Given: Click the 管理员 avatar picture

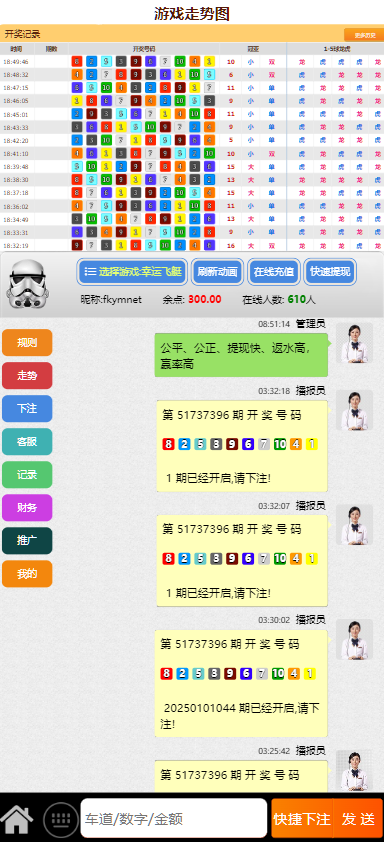Looking at the screenshot, I should point(354,343).
